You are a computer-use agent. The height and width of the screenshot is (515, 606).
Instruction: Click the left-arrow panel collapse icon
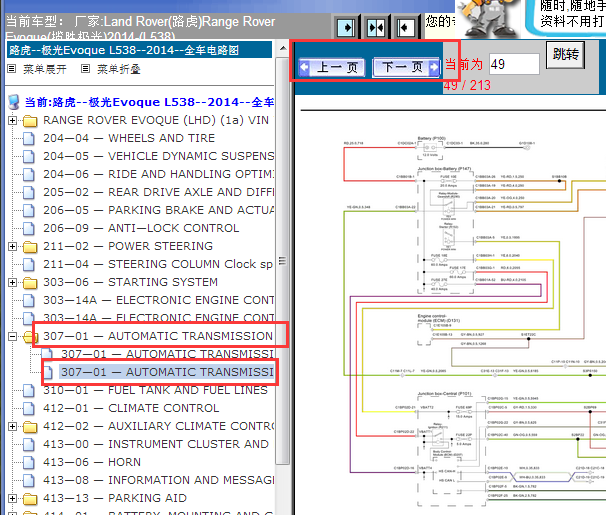point(405,27)
